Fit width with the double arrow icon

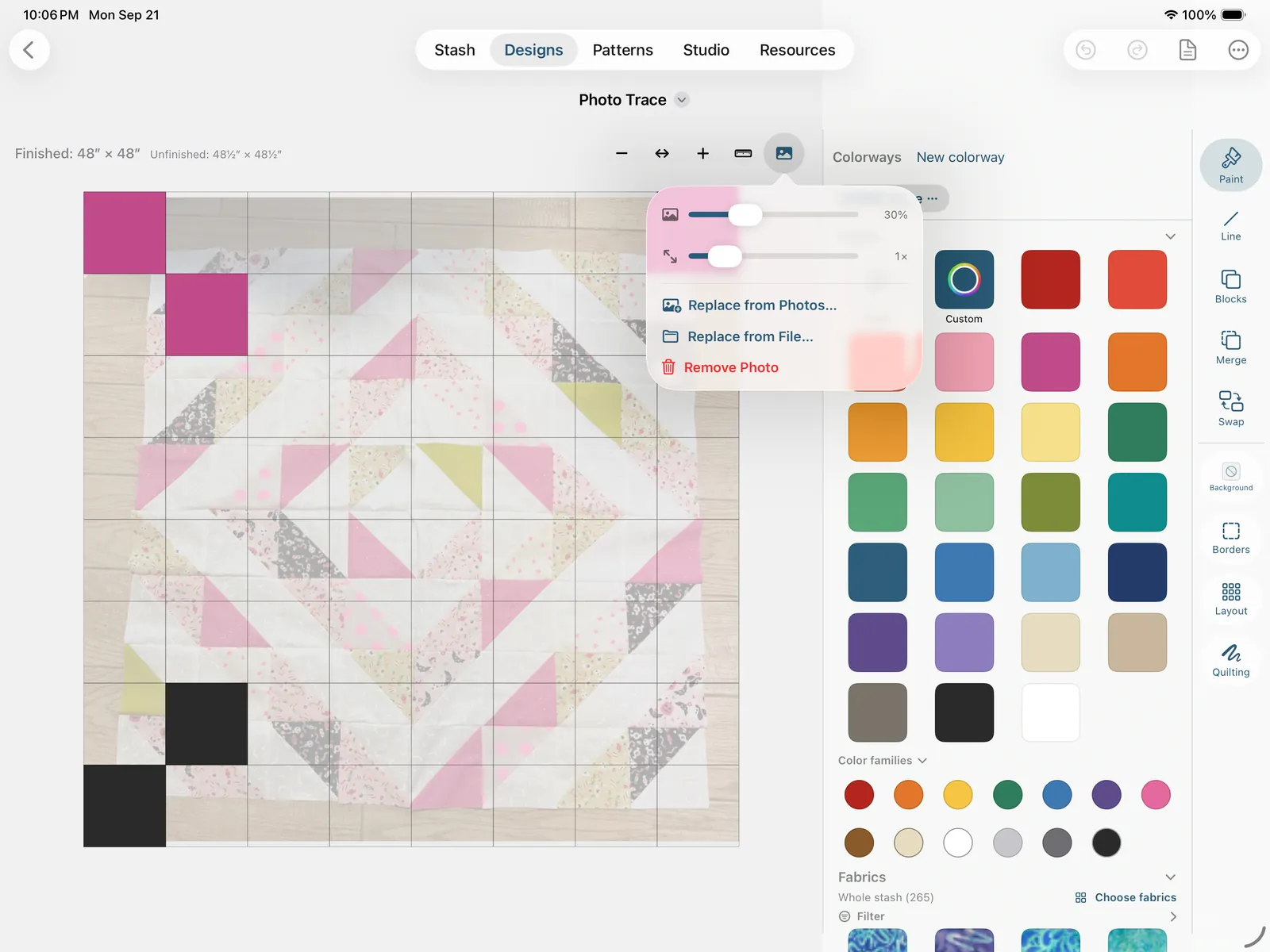tap(662, 153)
